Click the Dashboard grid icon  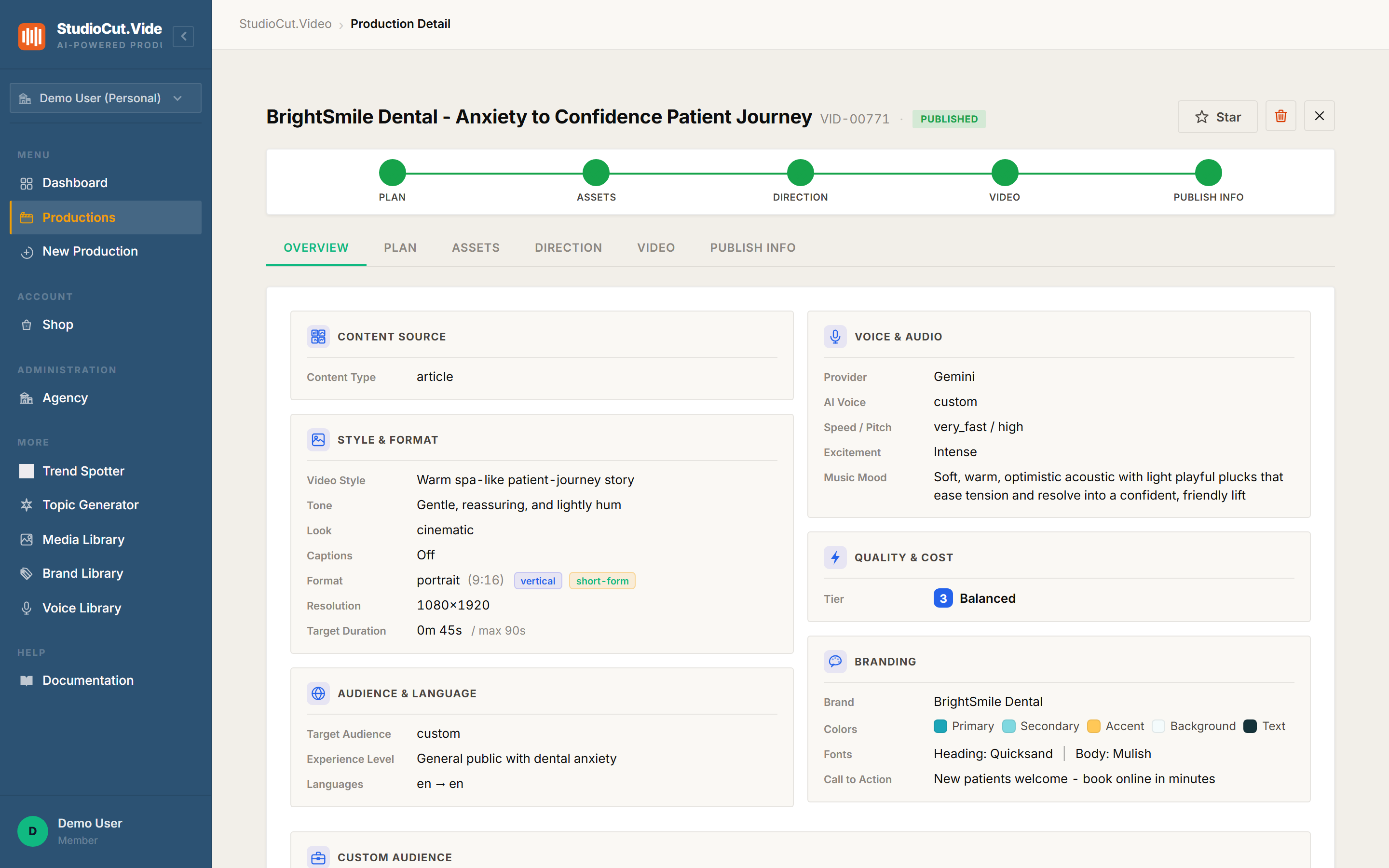[x=27, y=184]
